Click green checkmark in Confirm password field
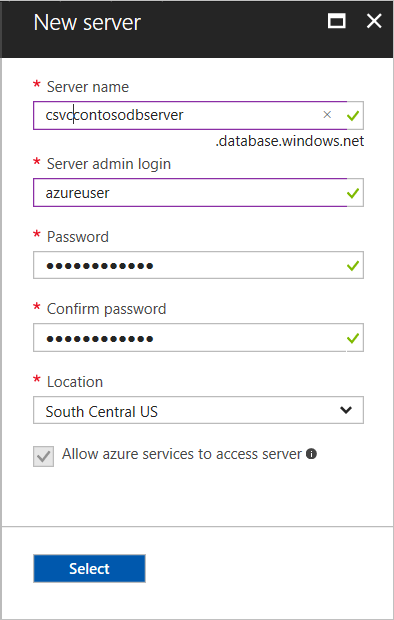The width and height of the screenshot is (394, 620). [x=353, y=338]
